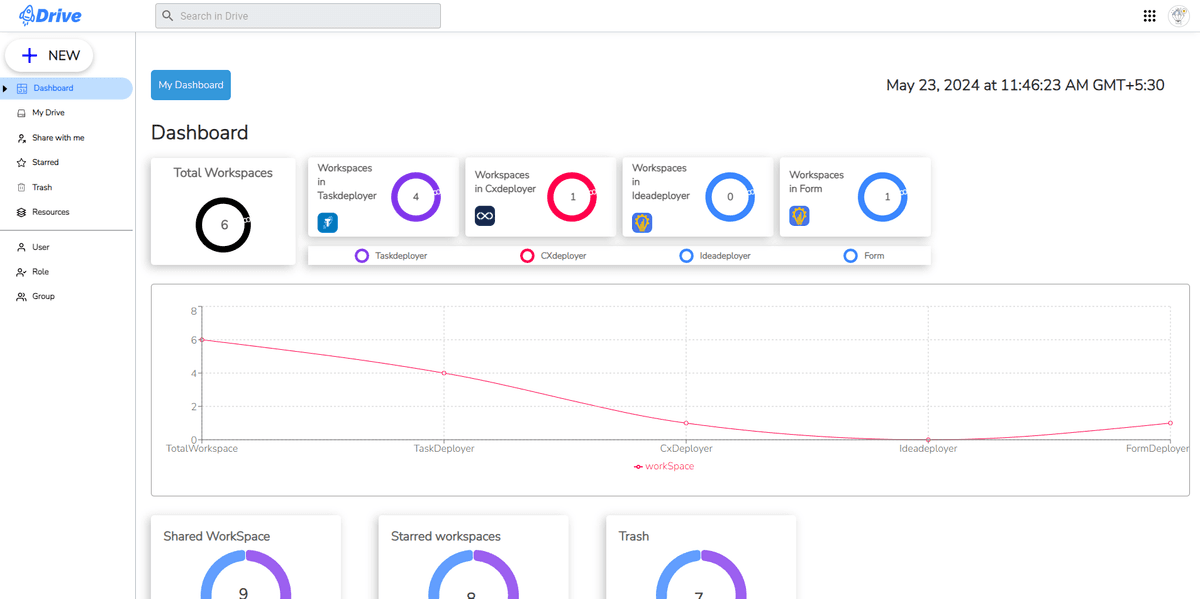Open the Starred section

pyautogui.click(x=45, y=162)
